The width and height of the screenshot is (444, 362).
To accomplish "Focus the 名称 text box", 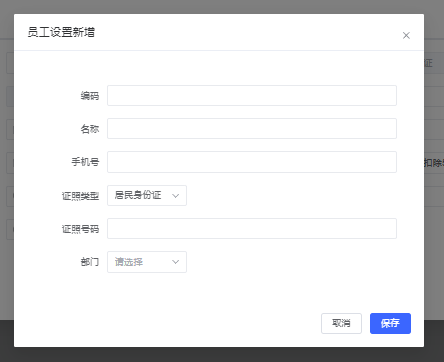I will click(x=252, y=129).
